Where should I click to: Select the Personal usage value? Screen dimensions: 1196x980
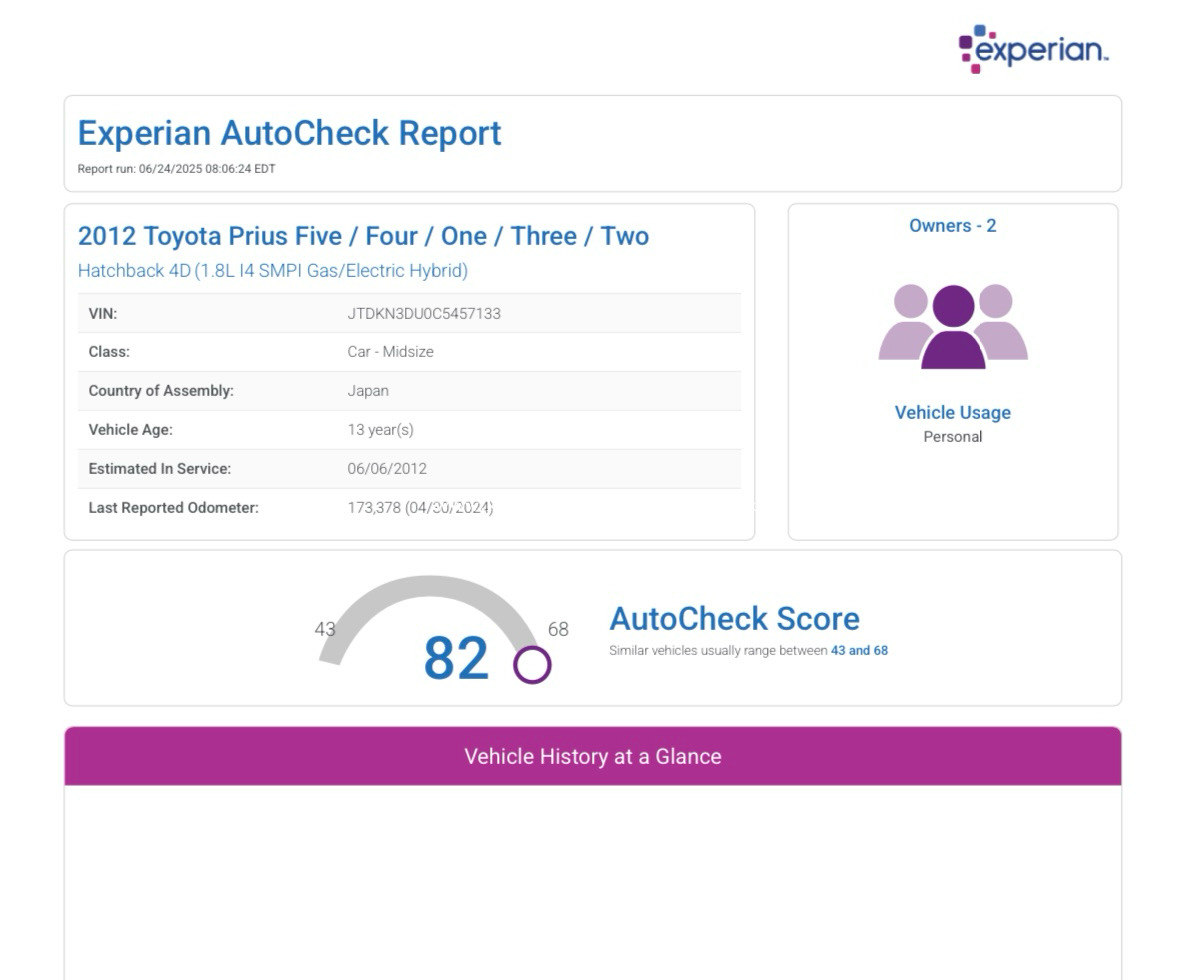pos(953,437)
